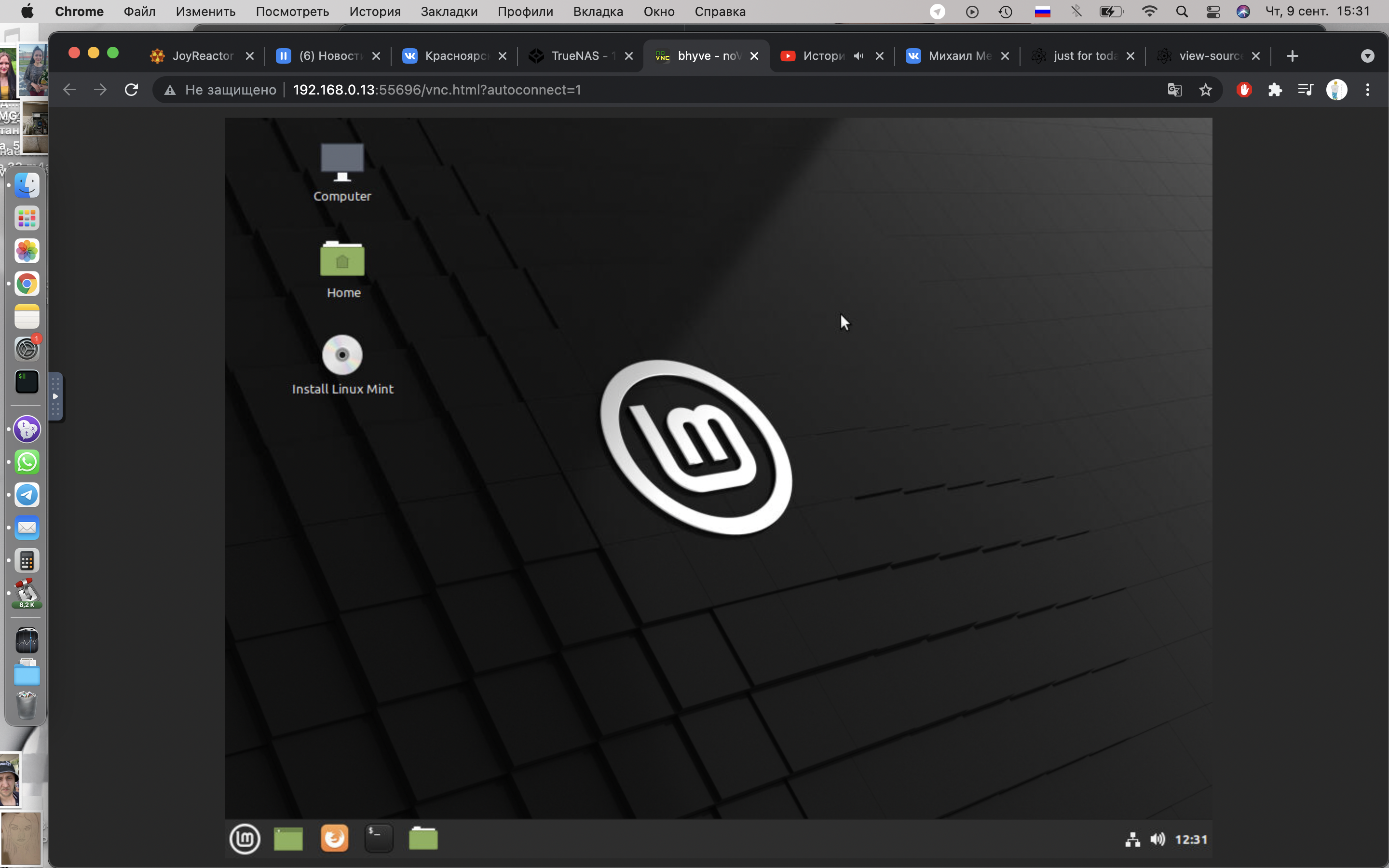The width and height of the screenshot is (1389, 868).
Task: Go forward in Chrome history
Action: coord(100,90)
